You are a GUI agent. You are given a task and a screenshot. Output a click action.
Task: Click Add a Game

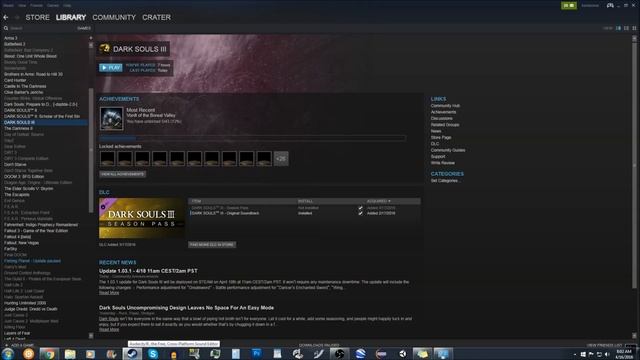20,345
